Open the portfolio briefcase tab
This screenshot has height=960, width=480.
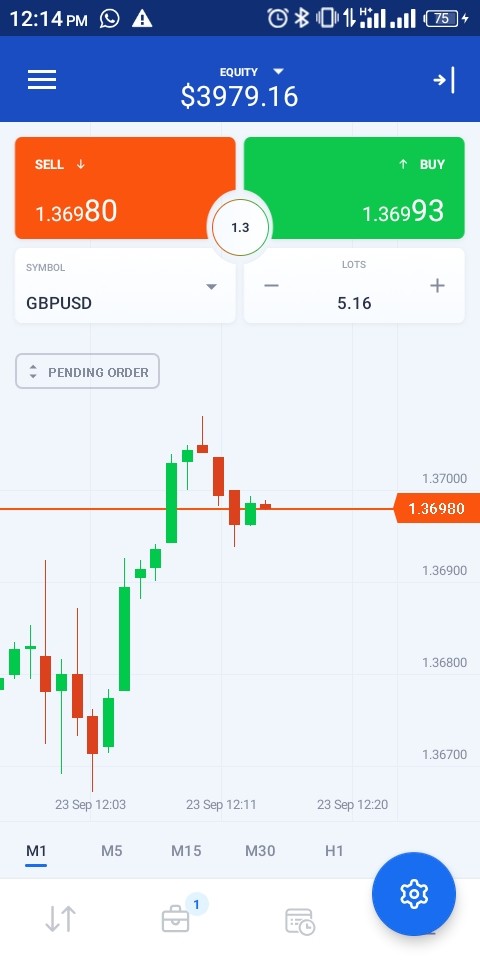click(176, 919)
